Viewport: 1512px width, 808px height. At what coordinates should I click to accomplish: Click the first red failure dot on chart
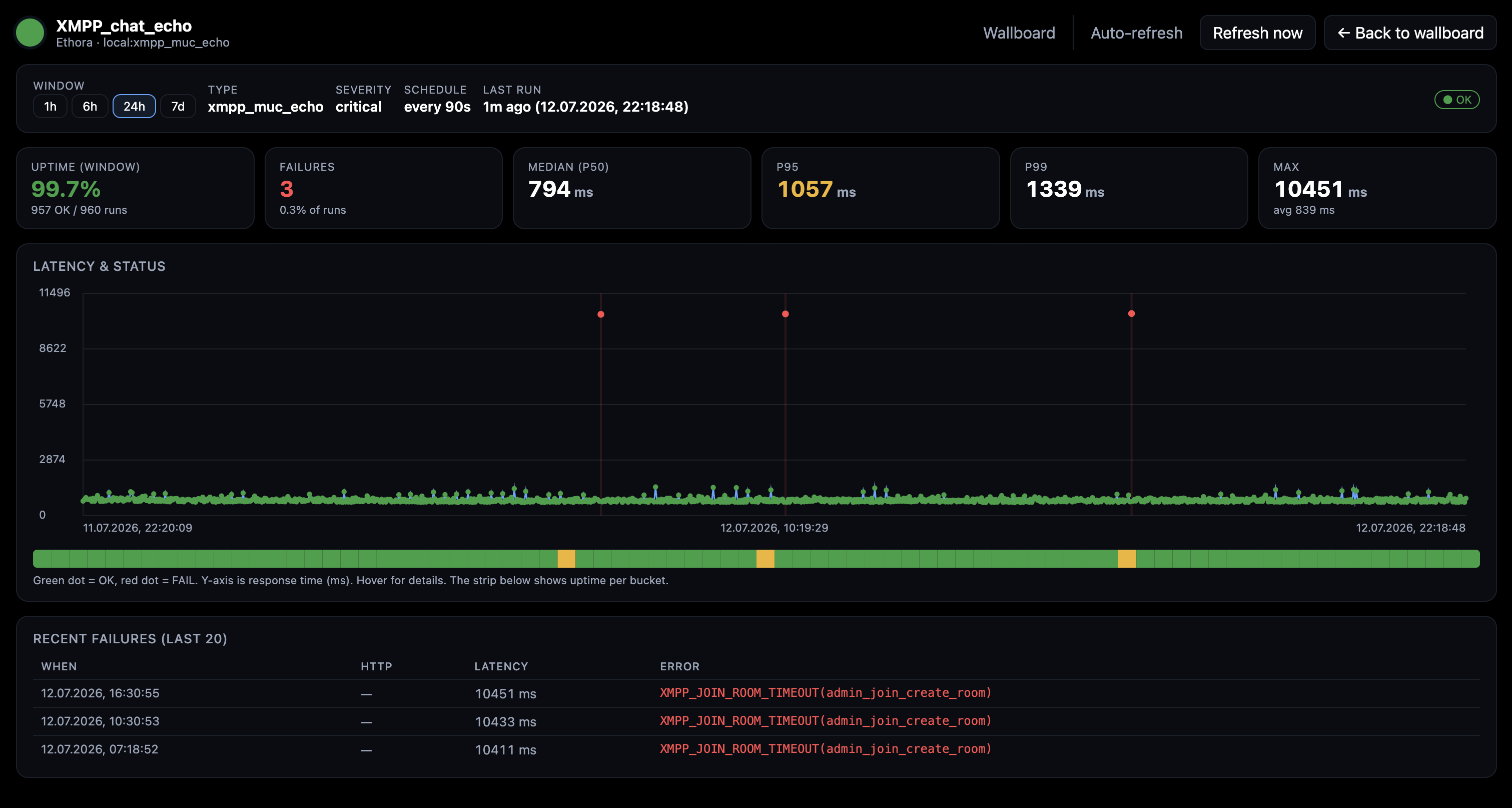click(x=600, y=314)
